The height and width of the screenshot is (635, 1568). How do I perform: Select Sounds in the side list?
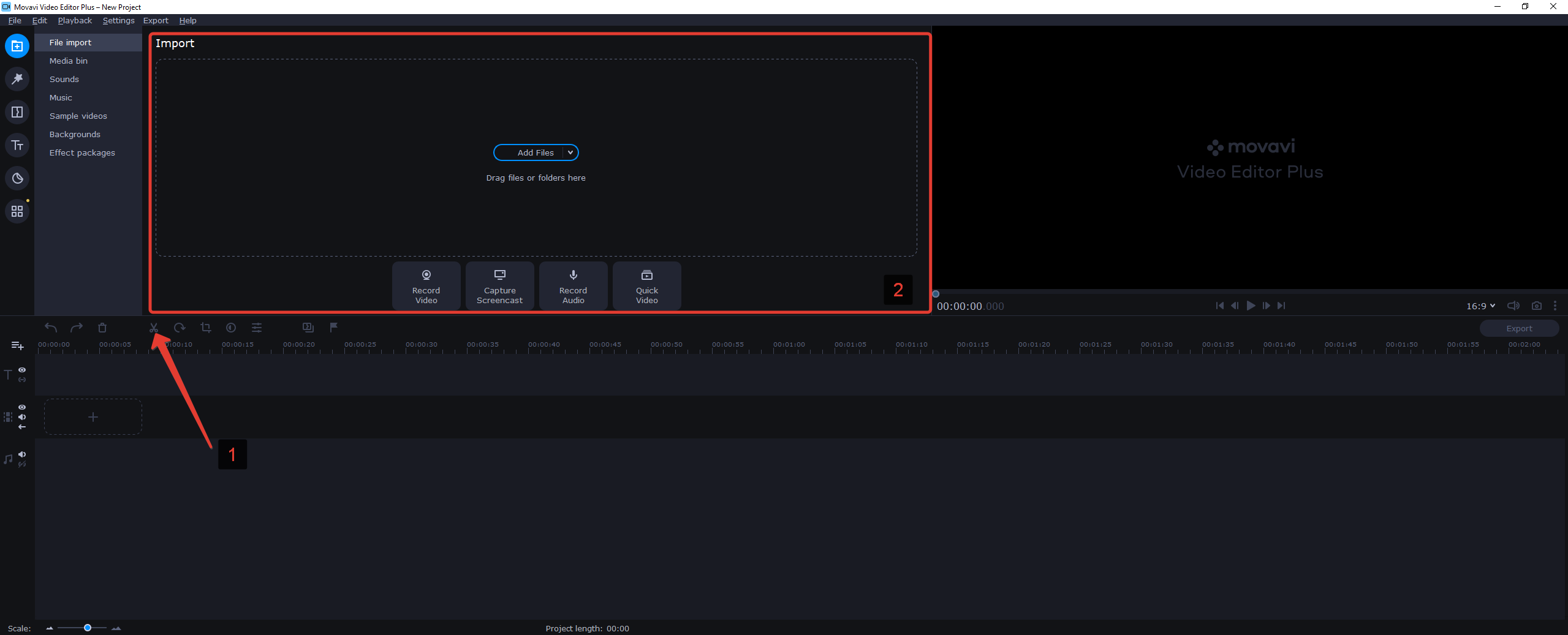[88, 79]
